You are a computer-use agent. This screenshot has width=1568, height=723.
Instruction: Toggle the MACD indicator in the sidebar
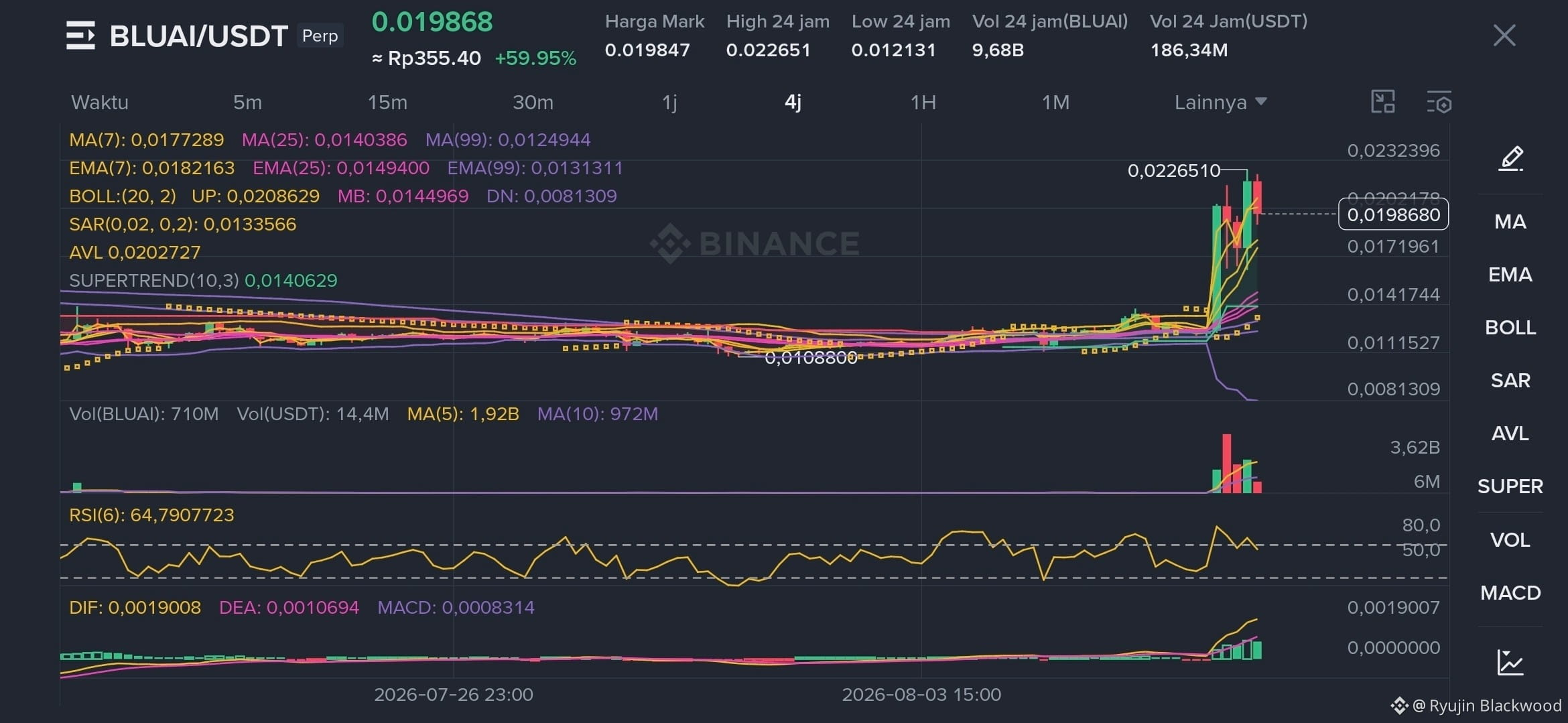(1510, 593)
